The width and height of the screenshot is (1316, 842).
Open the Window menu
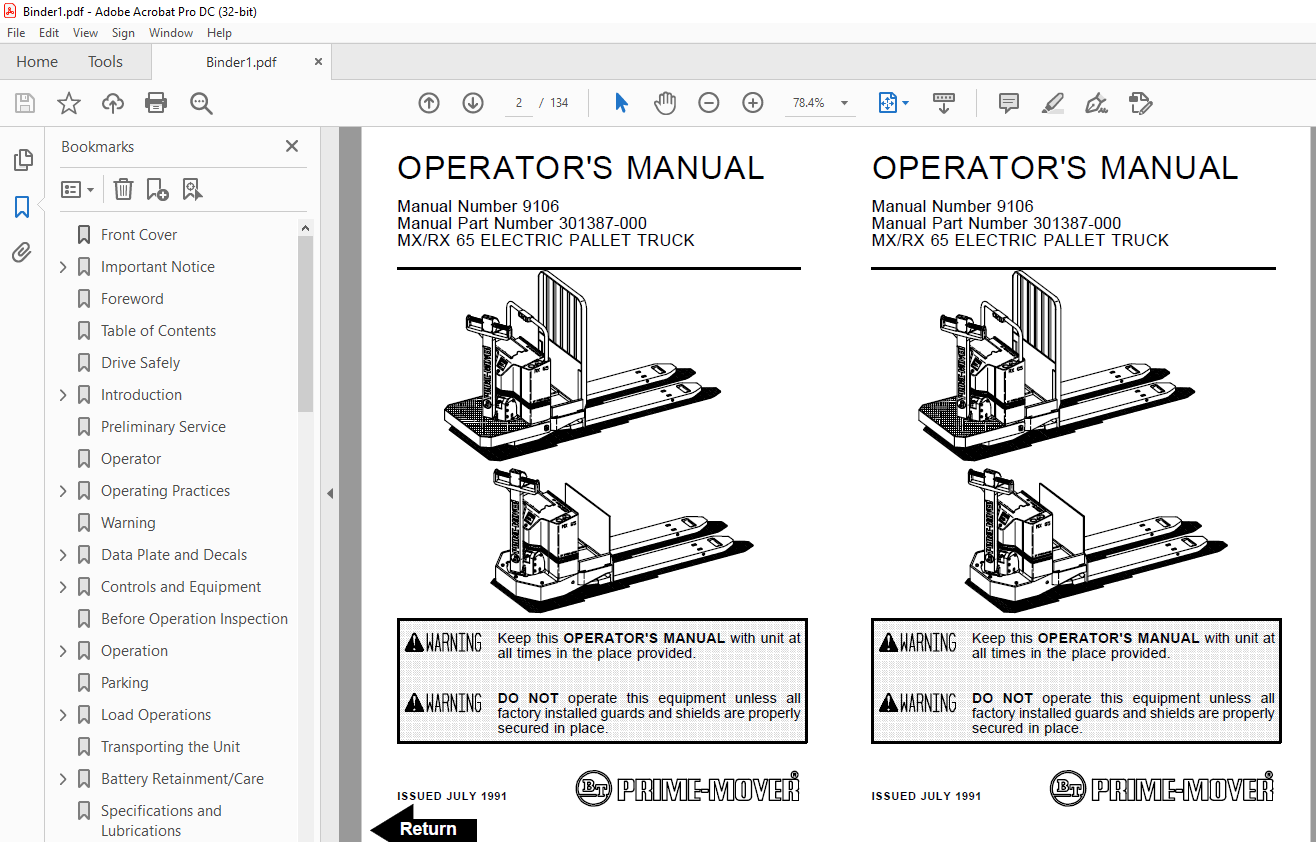click(x=171, y=33)
